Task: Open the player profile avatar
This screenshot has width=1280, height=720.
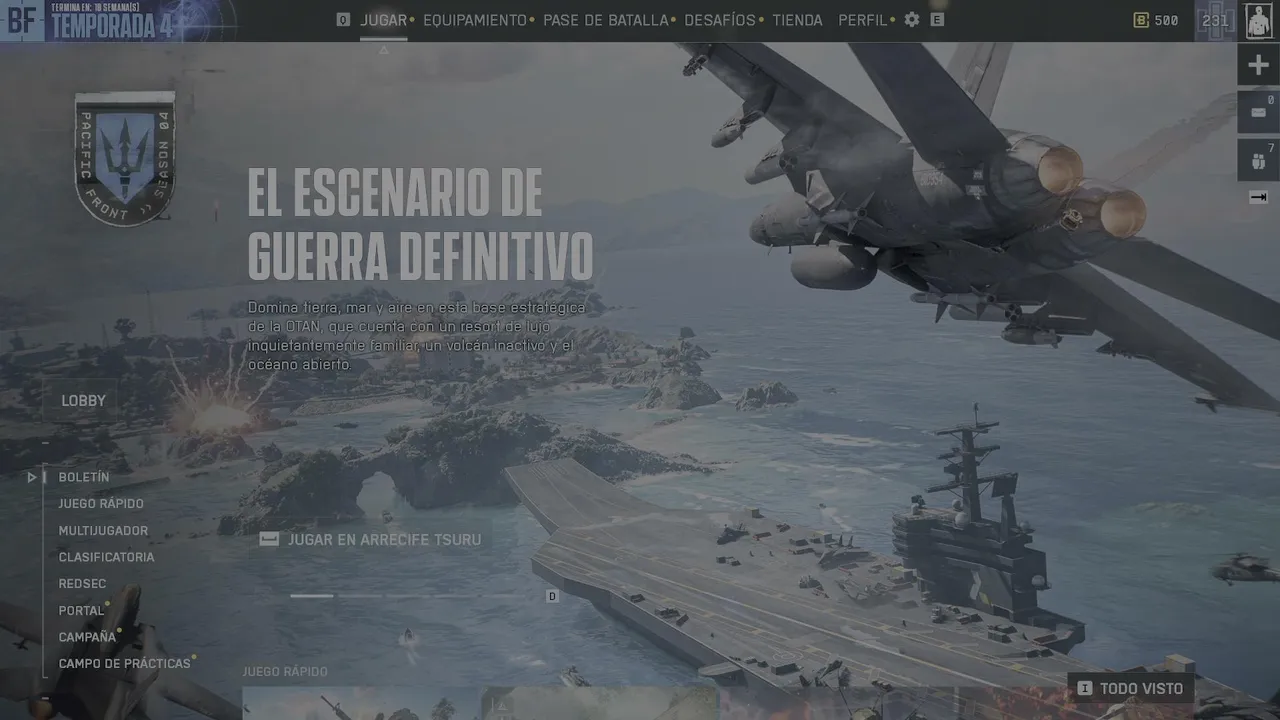Action: coord(1259,21)
